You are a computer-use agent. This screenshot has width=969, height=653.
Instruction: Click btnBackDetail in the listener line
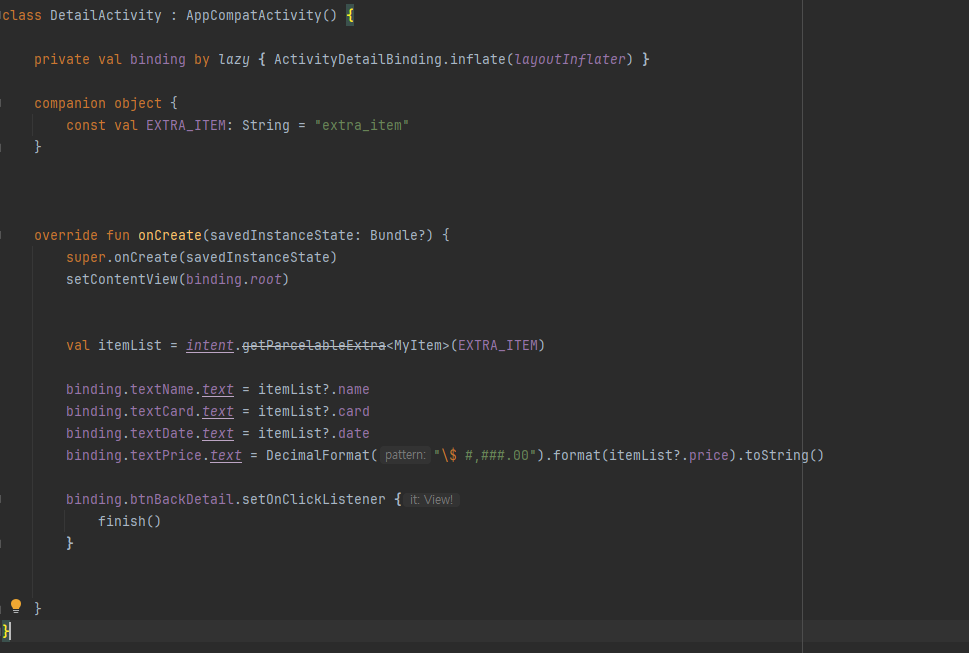pos(182,499)
